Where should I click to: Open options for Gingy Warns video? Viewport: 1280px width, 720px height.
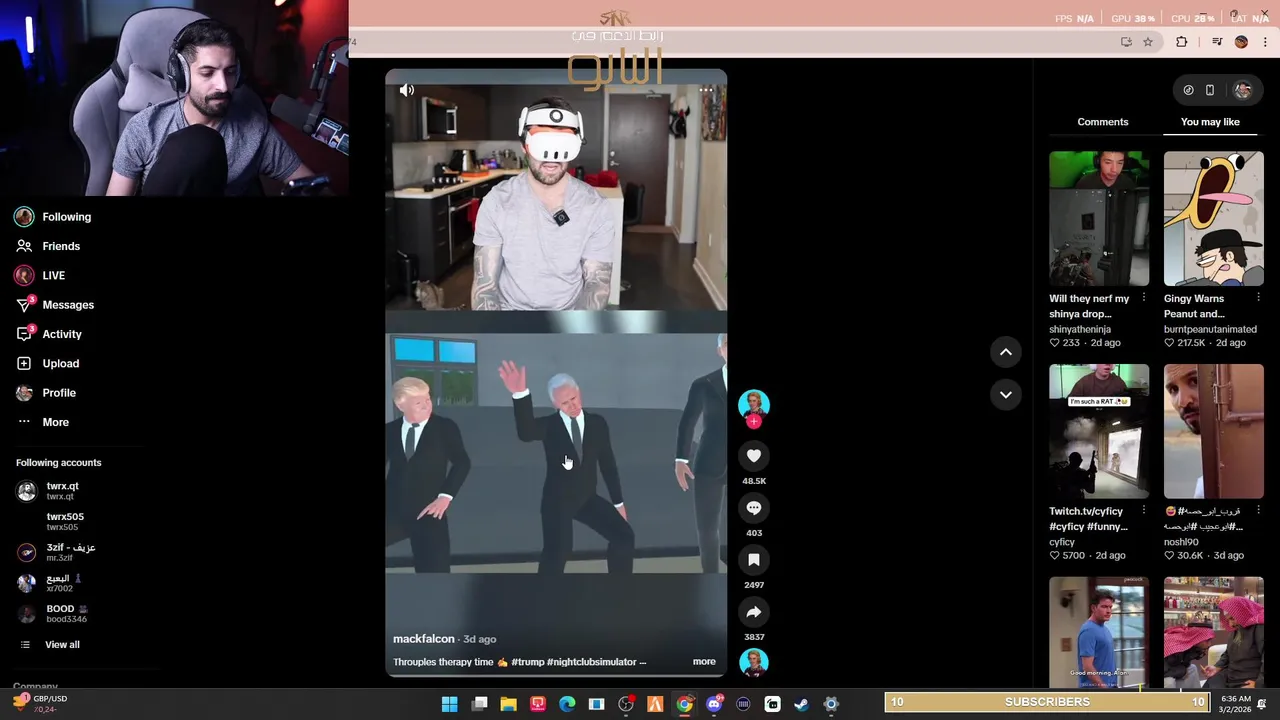pos(1258,298)
